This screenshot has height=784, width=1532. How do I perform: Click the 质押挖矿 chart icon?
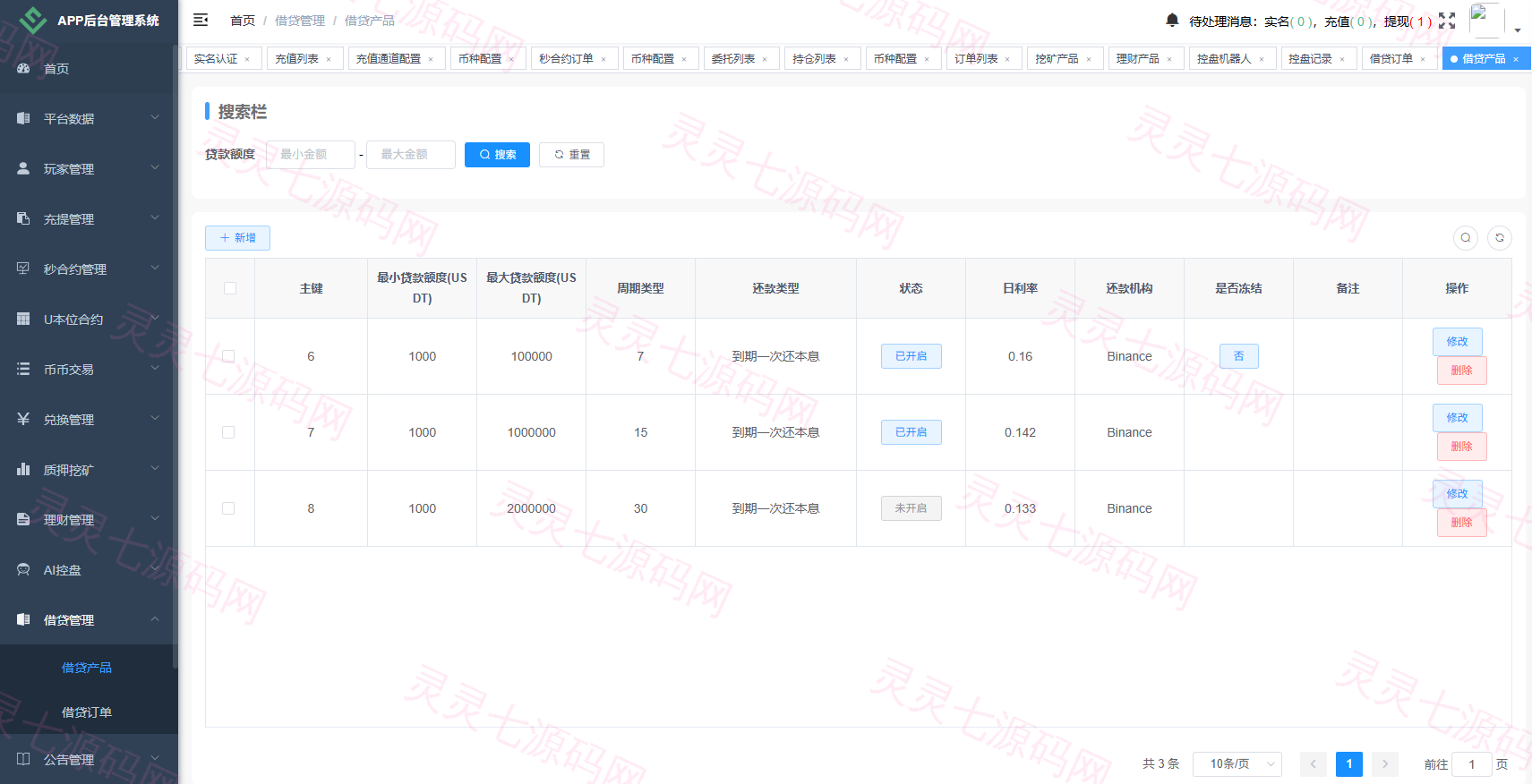pyautogui.click(x=23, y=469)
